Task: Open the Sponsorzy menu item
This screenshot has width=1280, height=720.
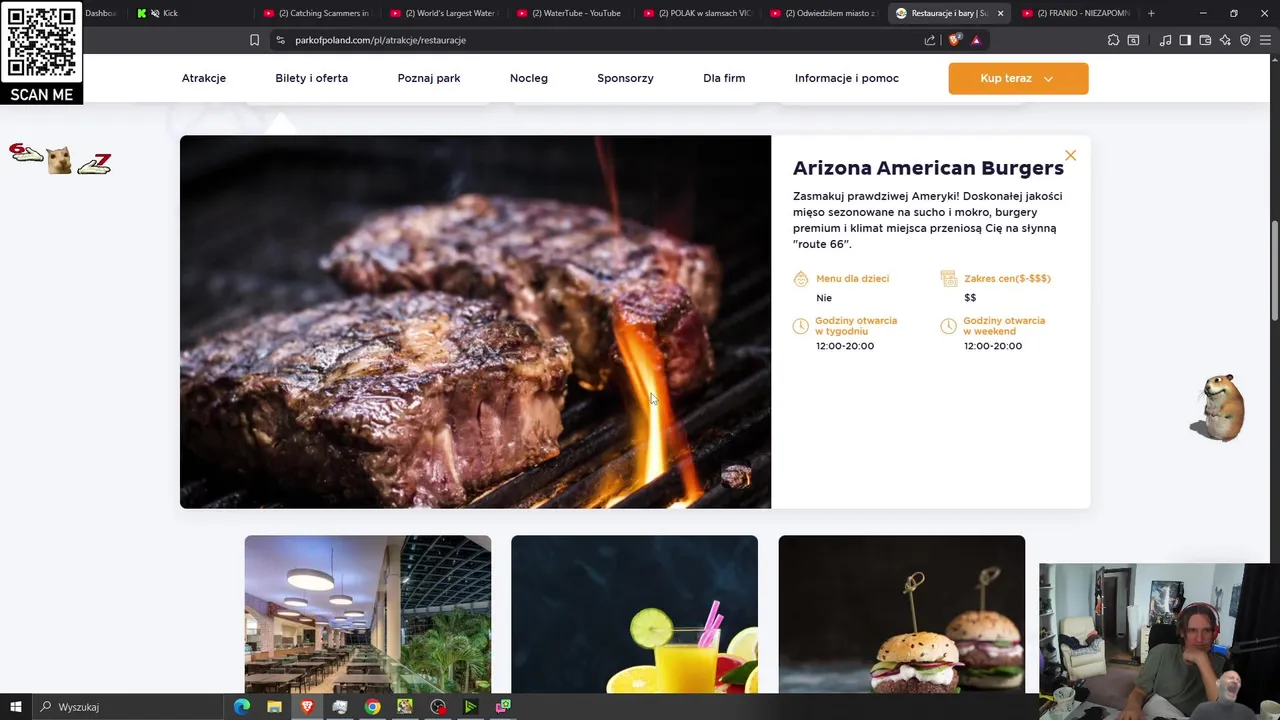Action: [625, 78]
